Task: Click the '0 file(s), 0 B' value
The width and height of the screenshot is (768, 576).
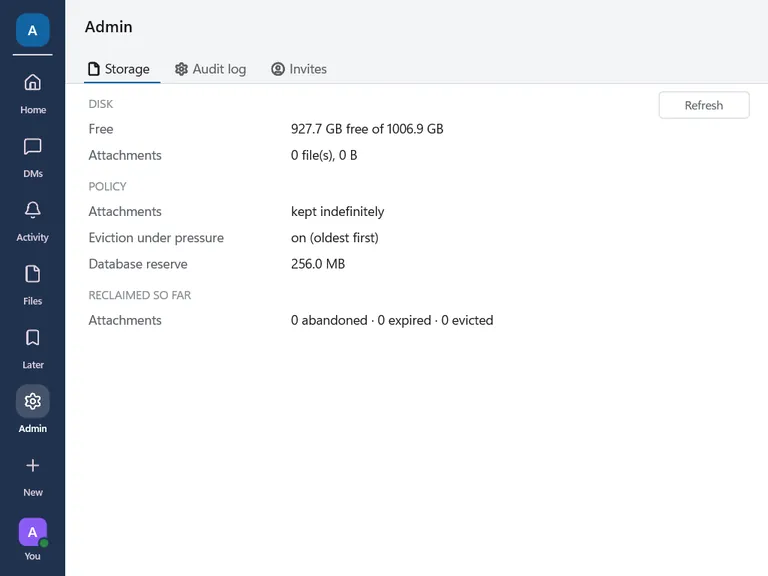Action: click(x=324, y=155)
